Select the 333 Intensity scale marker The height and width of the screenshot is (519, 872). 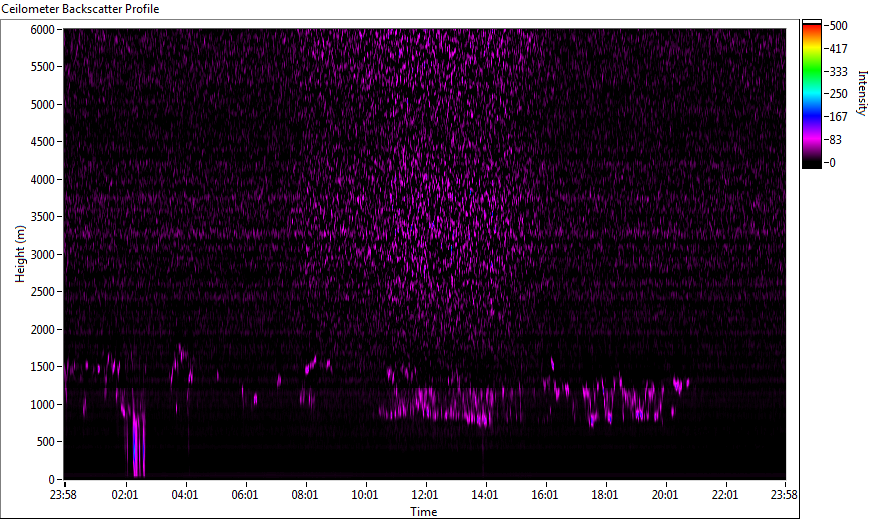(x=838, y=71)
